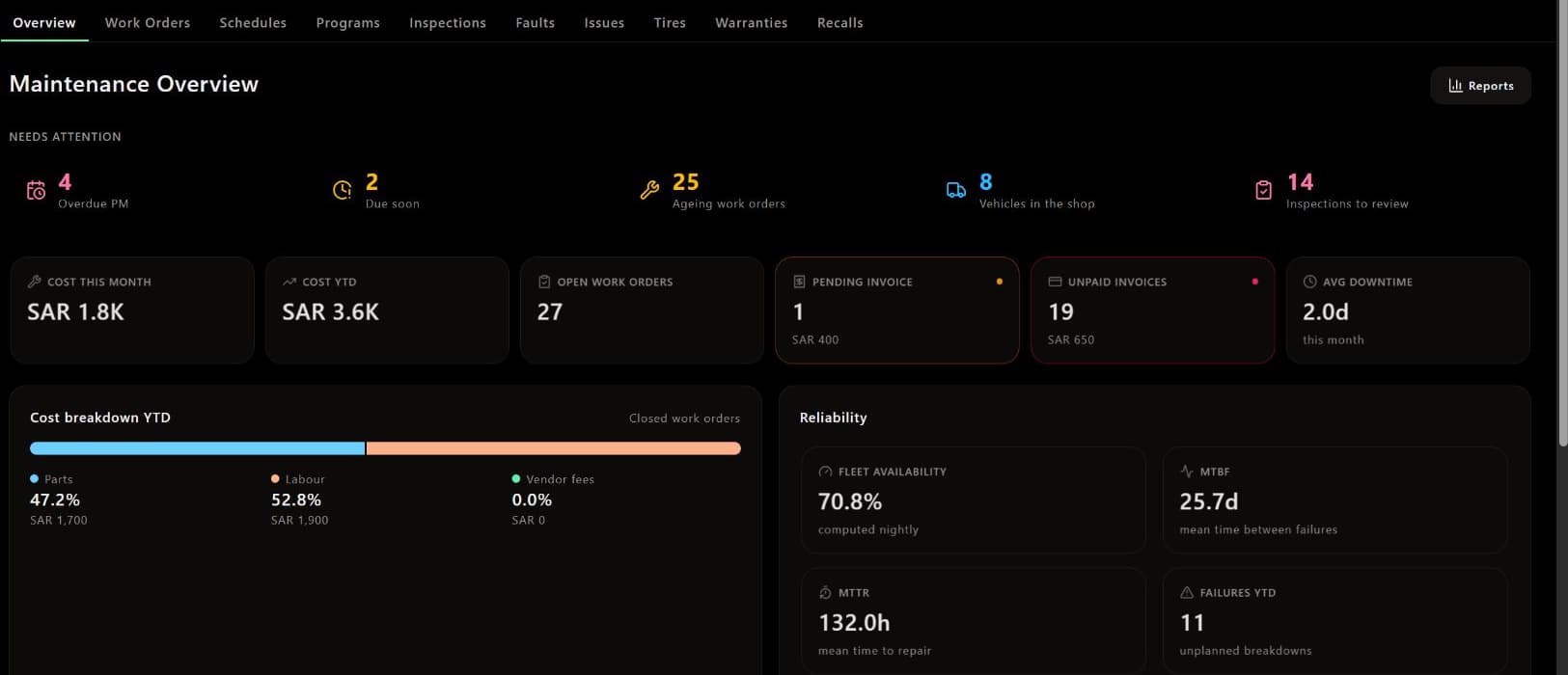The width and height of the screenshot is (1568, 675).
Task: Click the 0.0% Vendor fees percentage
Action: tap(532, 499)
